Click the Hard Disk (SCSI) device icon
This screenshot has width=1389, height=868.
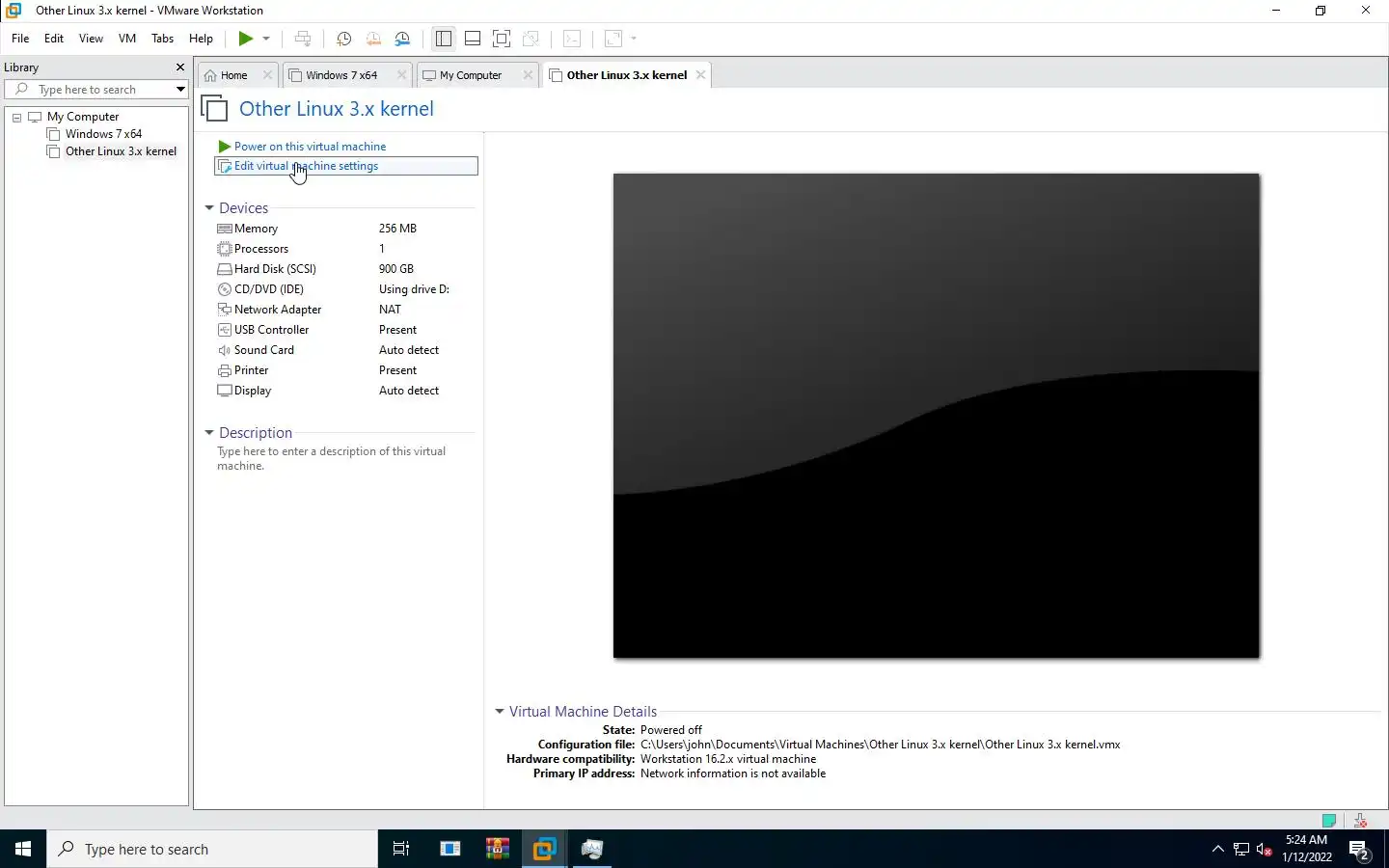(225, 269)
